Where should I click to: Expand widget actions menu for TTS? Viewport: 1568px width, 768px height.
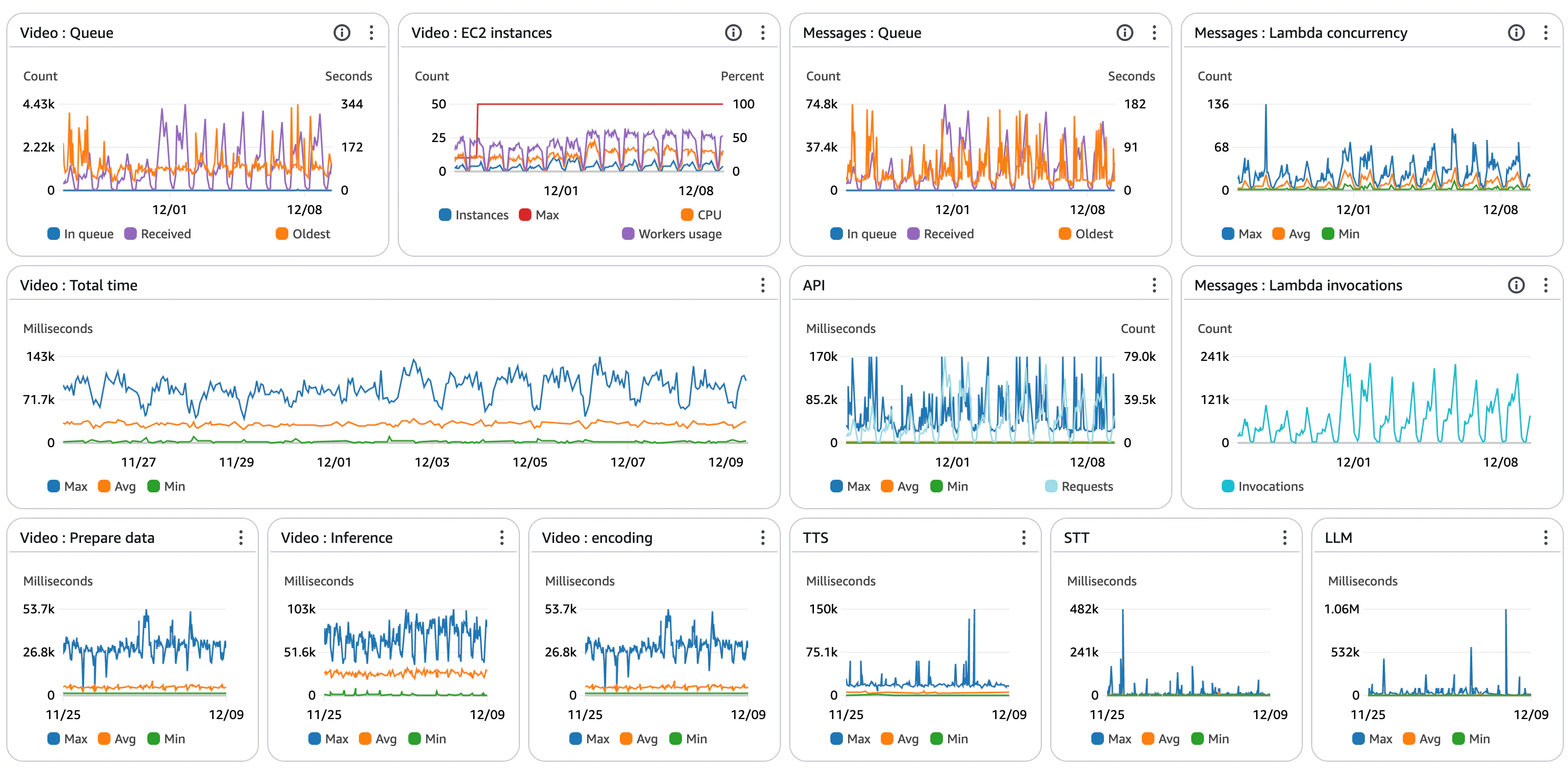(x=1023, y=538)
